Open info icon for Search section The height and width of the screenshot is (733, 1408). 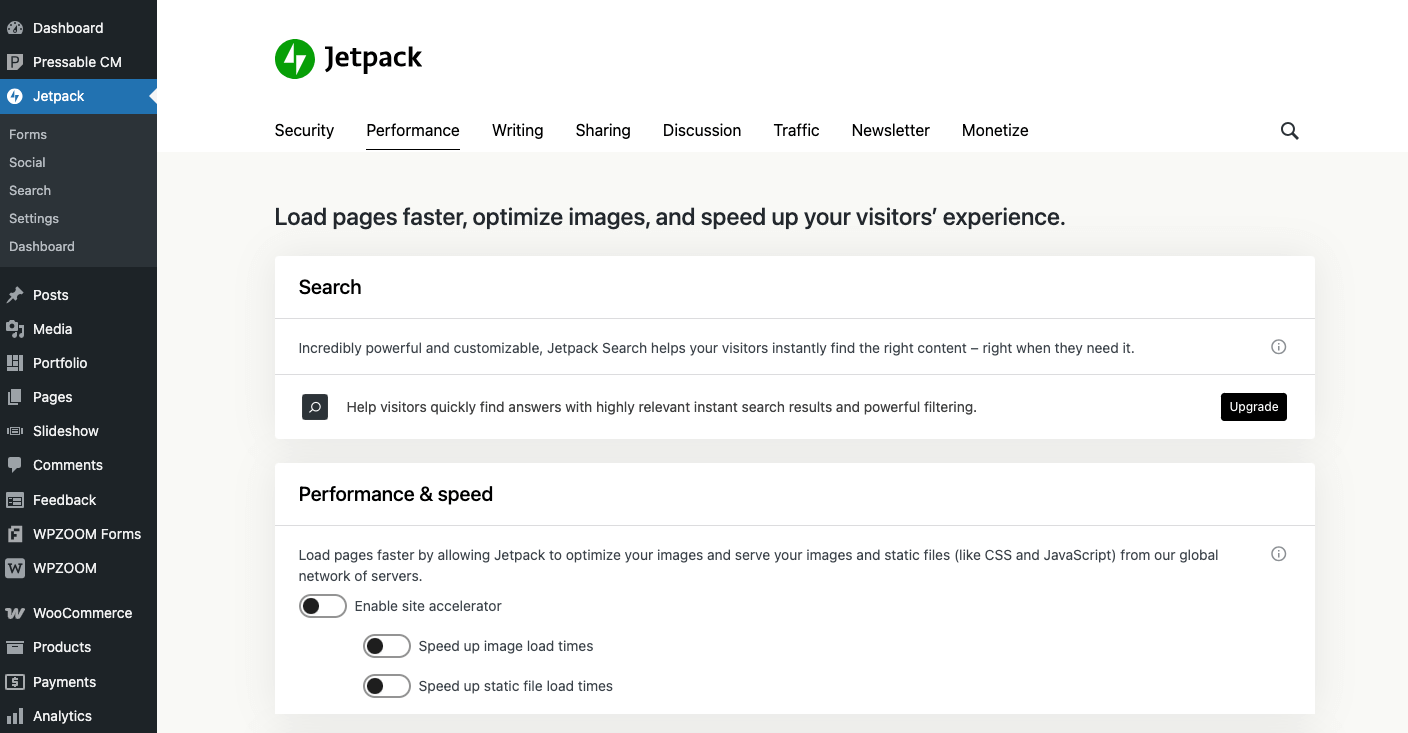[1278, 347]
